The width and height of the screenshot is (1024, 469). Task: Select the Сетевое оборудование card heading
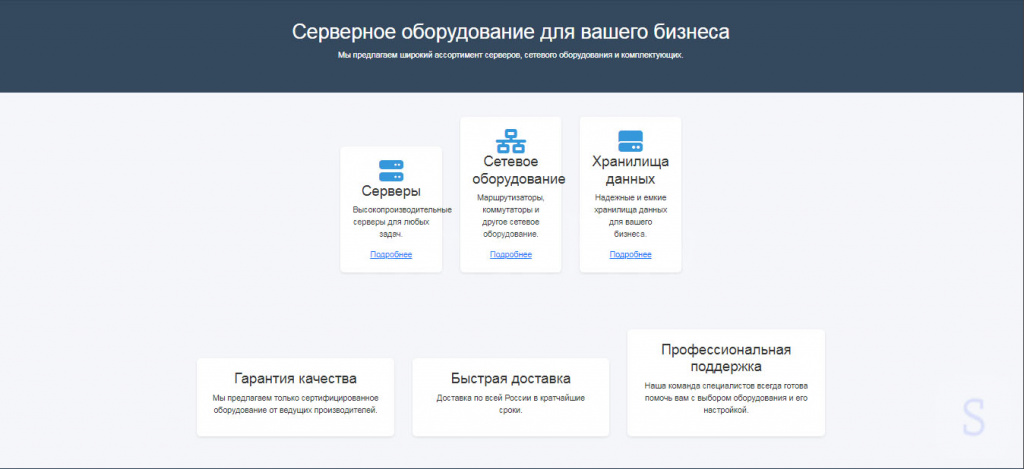519,170
